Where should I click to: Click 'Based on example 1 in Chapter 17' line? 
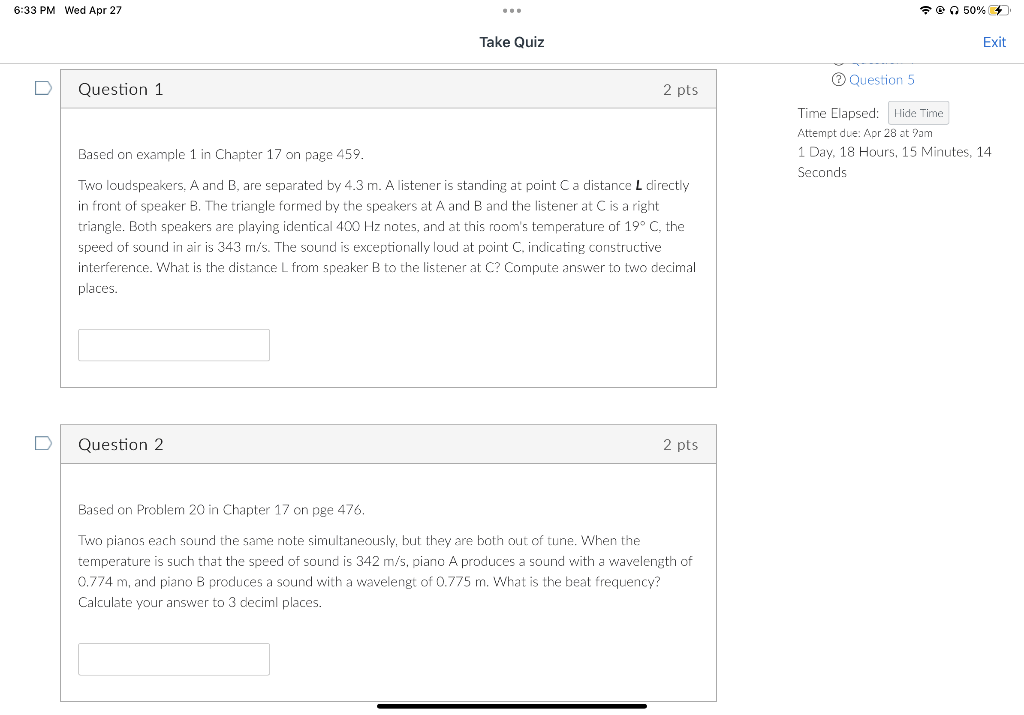coord(221,155)
